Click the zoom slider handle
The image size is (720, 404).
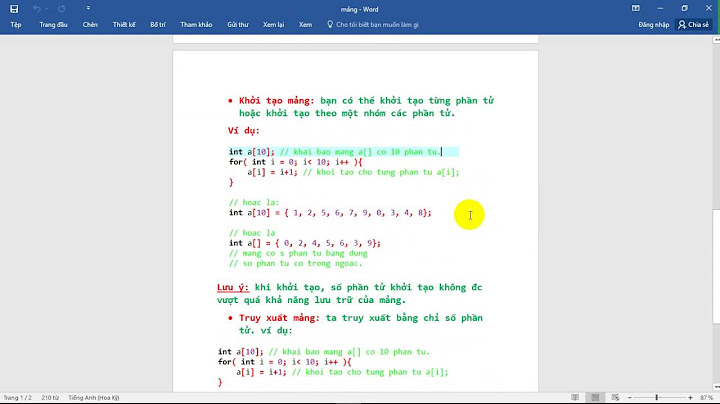pyautogui.click(x=657, y=398)
